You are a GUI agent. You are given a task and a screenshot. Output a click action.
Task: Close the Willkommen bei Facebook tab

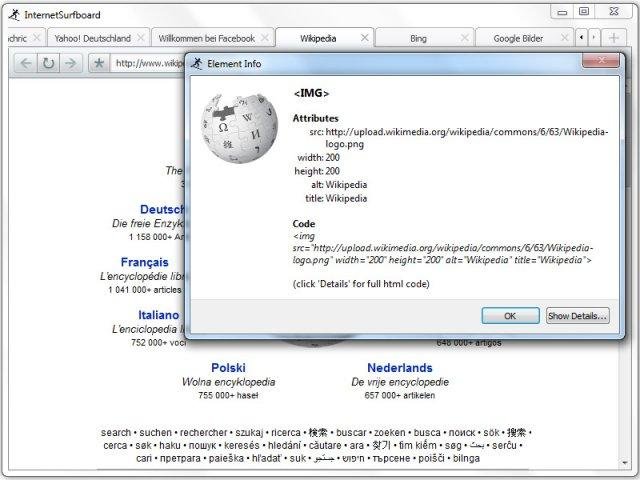coord(265,38)
